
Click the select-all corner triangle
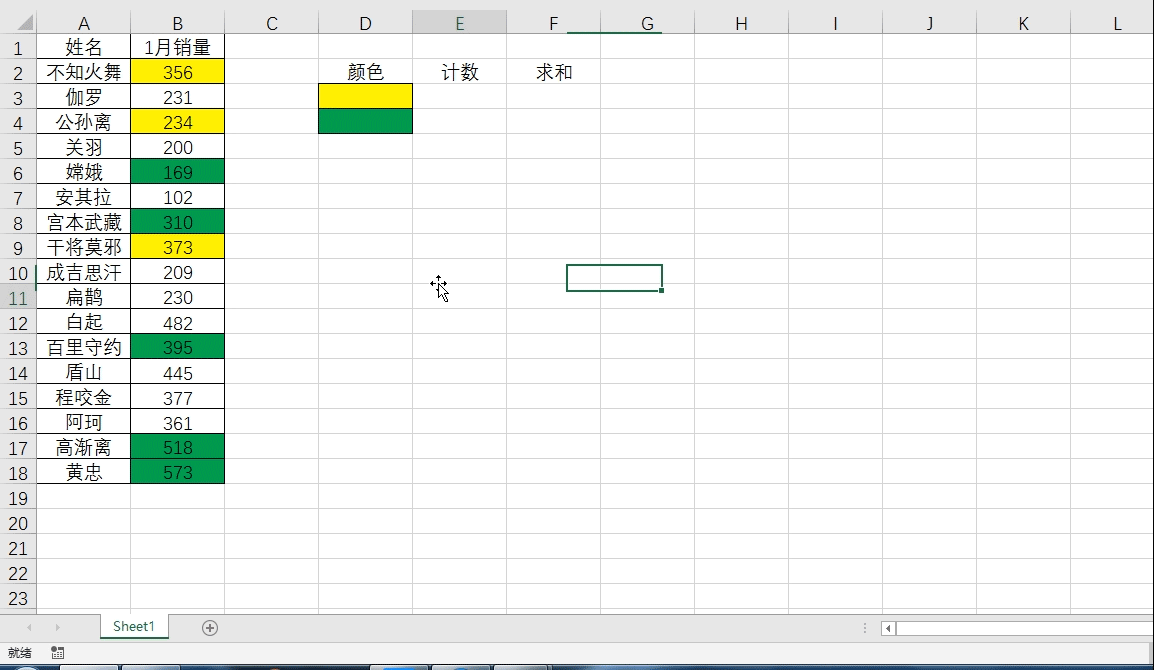point(26,23)
